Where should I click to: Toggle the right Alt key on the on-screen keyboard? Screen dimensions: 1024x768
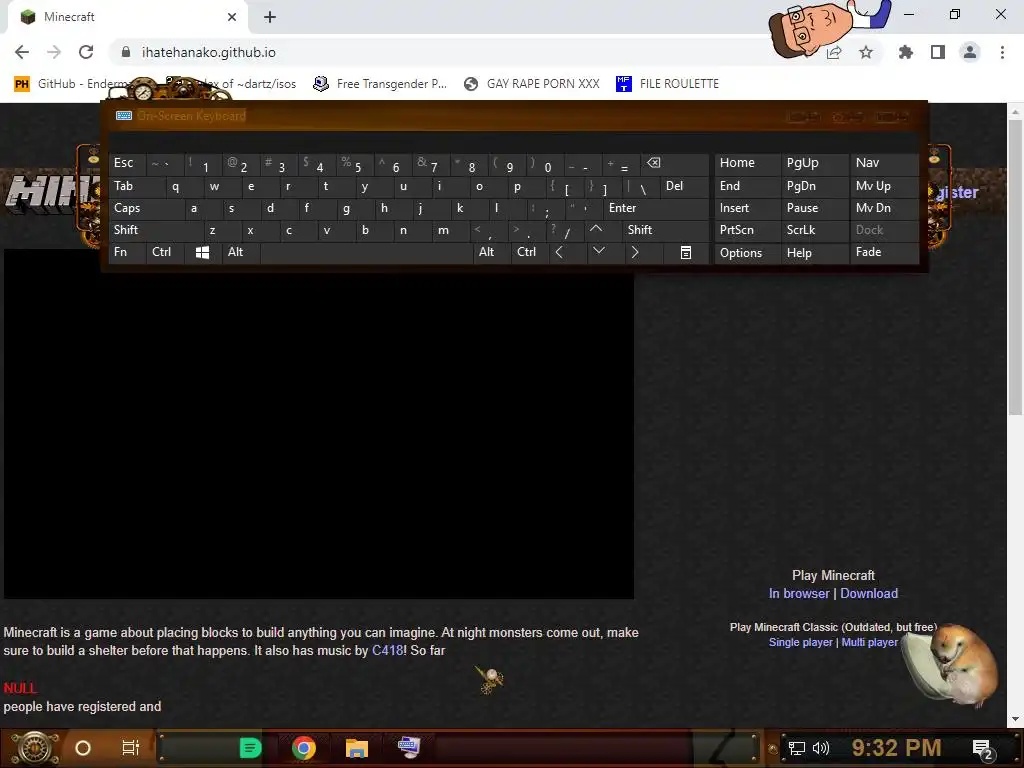pyautogui.click(x=492, y=252)
